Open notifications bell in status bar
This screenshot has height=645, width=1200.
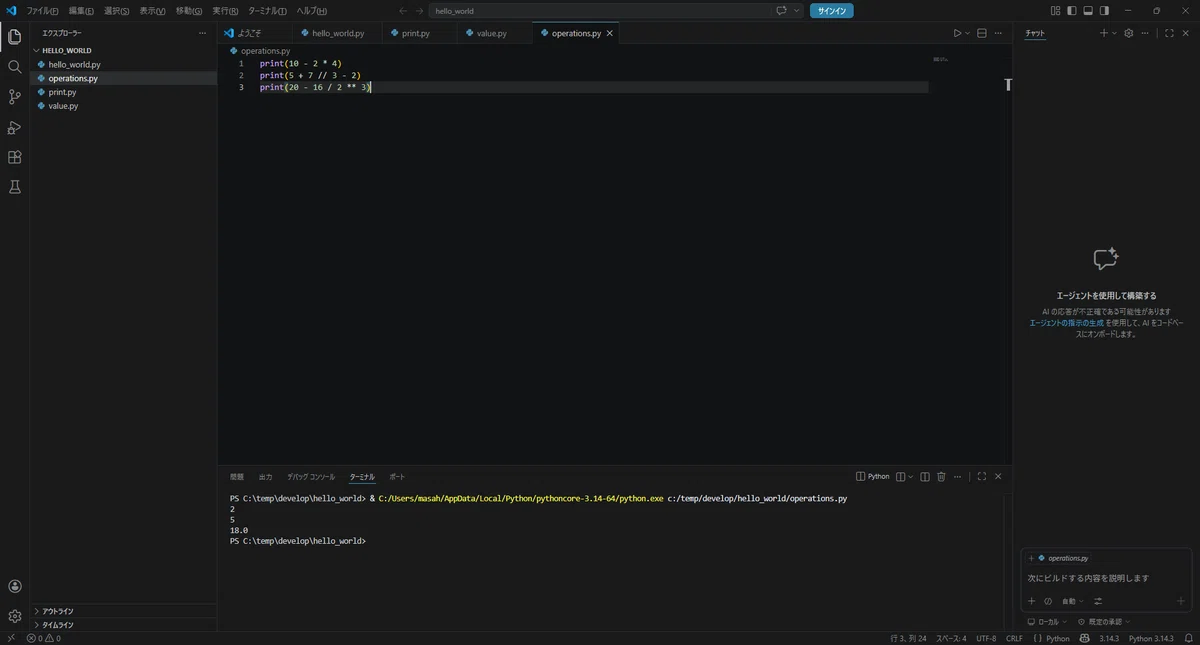pos(1189,638)
